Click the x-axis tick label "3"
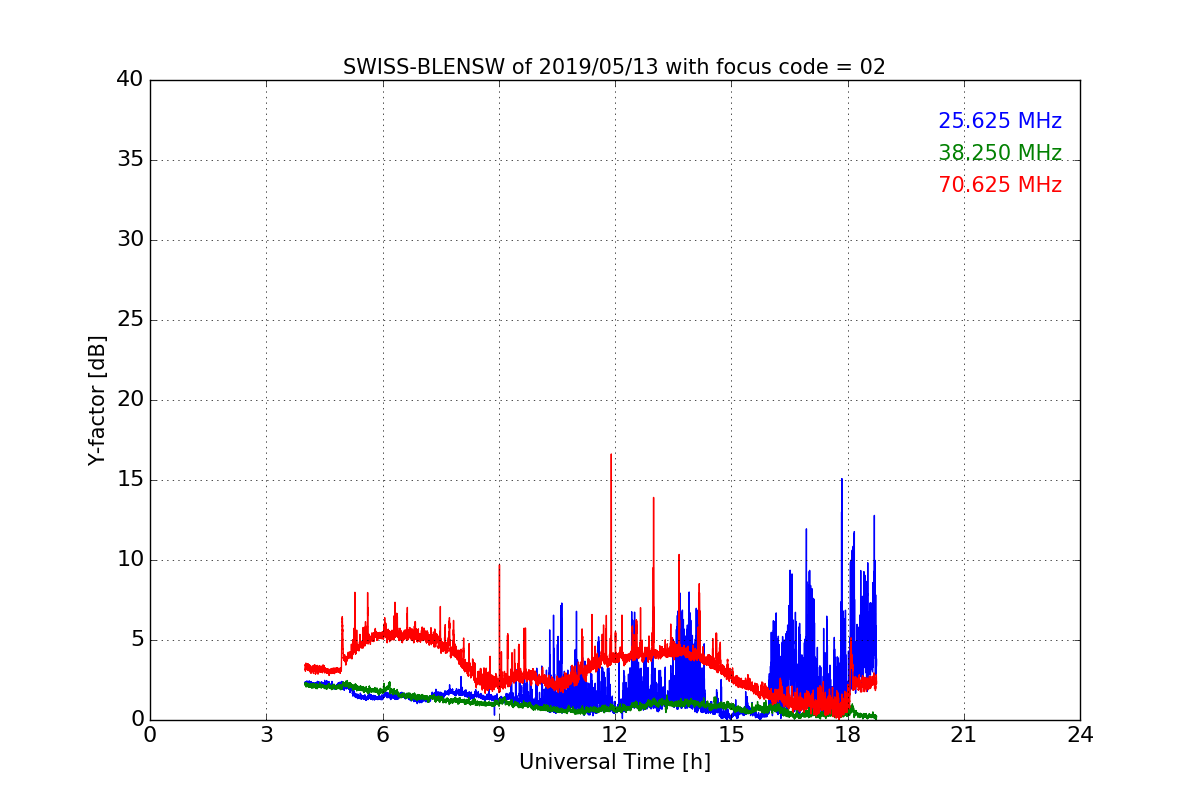 (266, 734)
